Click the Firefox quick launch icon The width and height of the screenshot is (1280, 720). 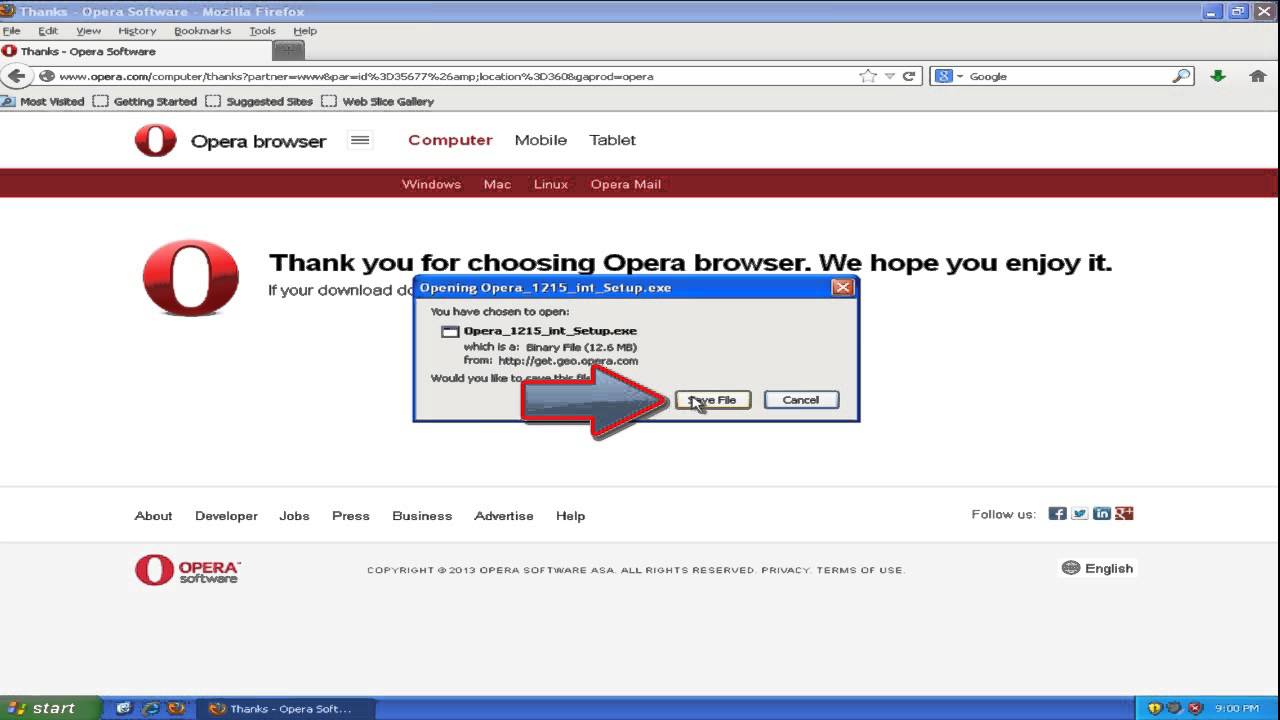176,708
